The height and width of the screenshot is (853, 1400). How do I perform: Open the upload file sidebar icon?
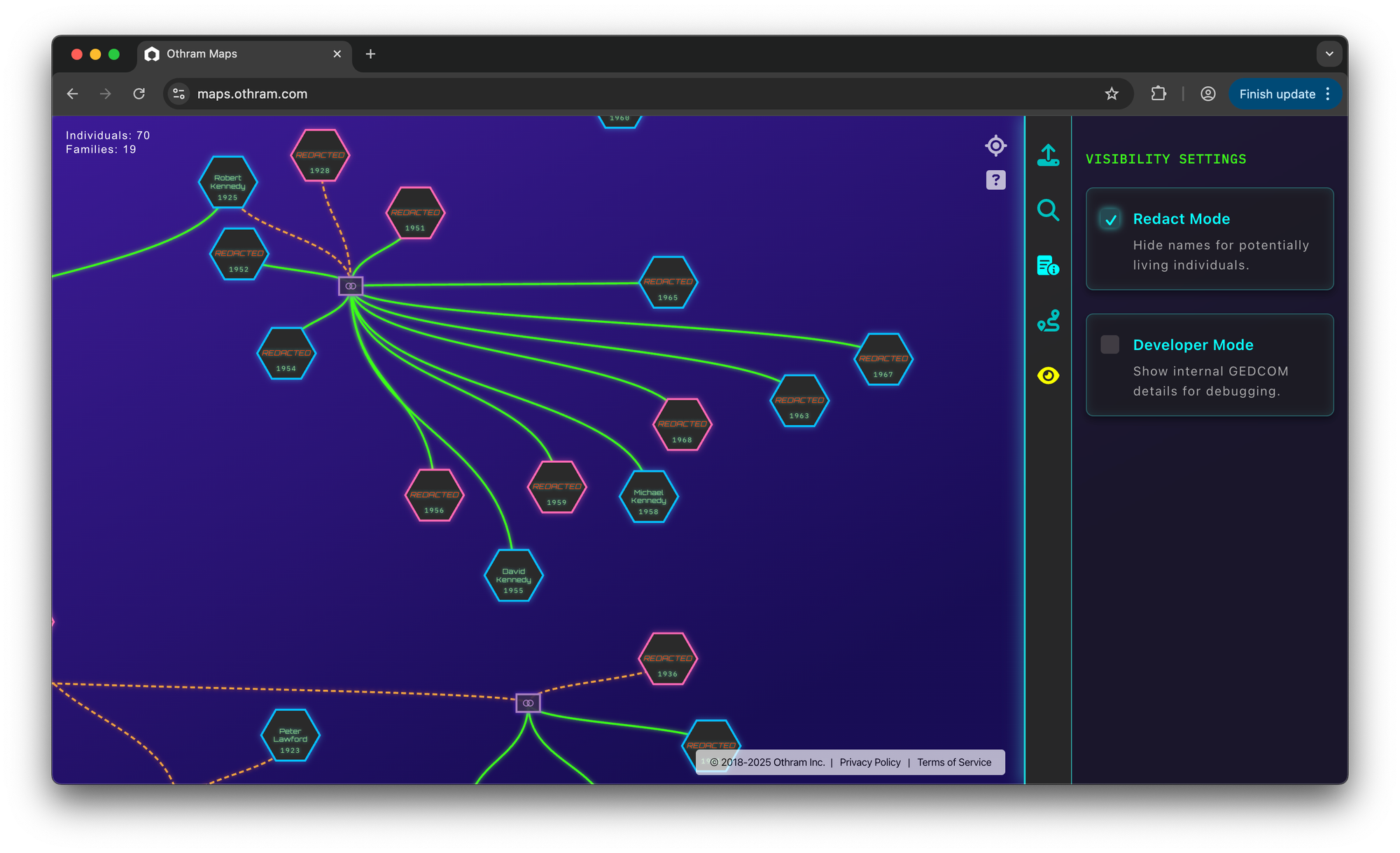point(1048,155)
